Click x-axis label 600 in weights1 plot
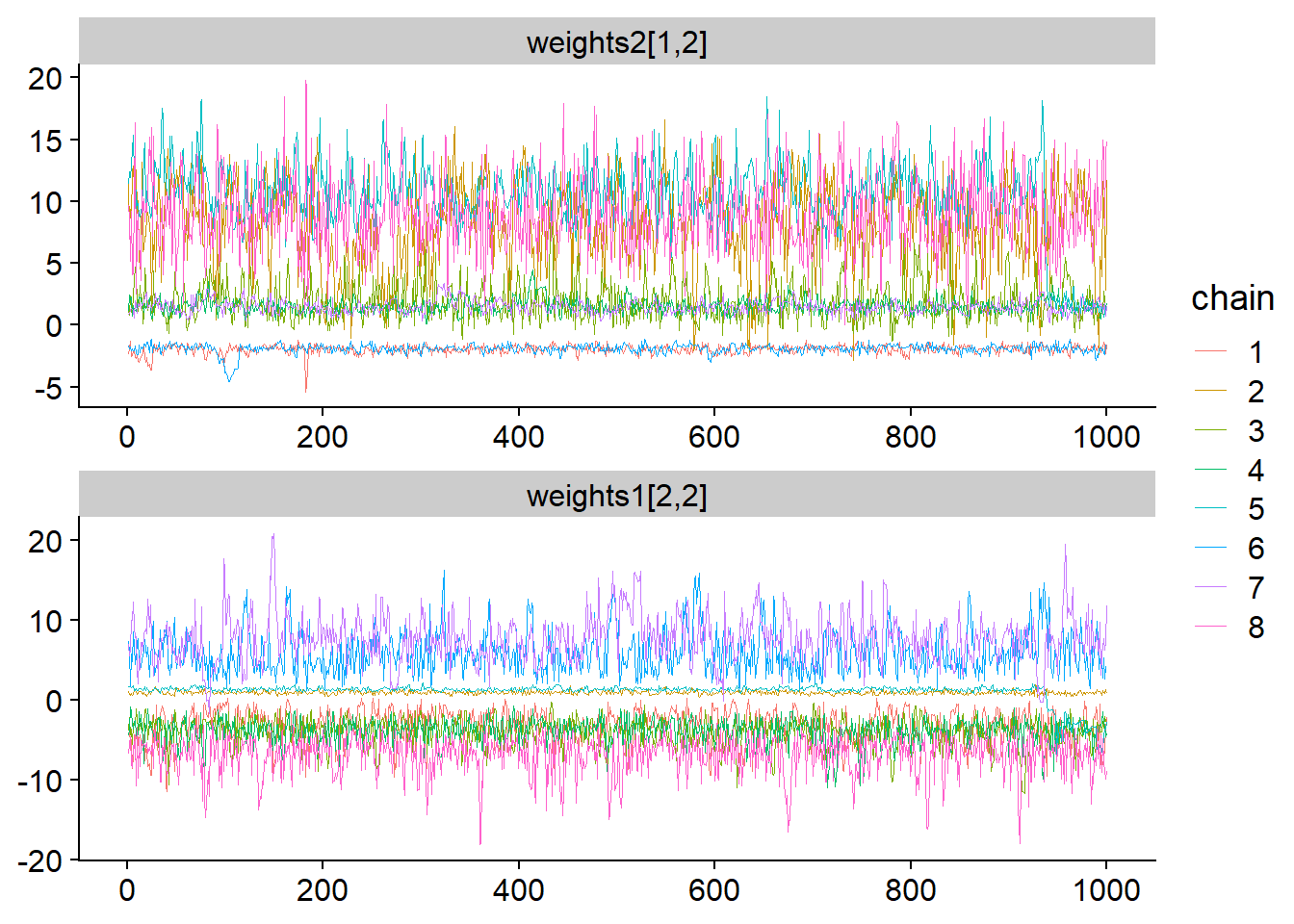Image resolution: width=1294 pixels, height=924 pixels. [x=714, y=890]
